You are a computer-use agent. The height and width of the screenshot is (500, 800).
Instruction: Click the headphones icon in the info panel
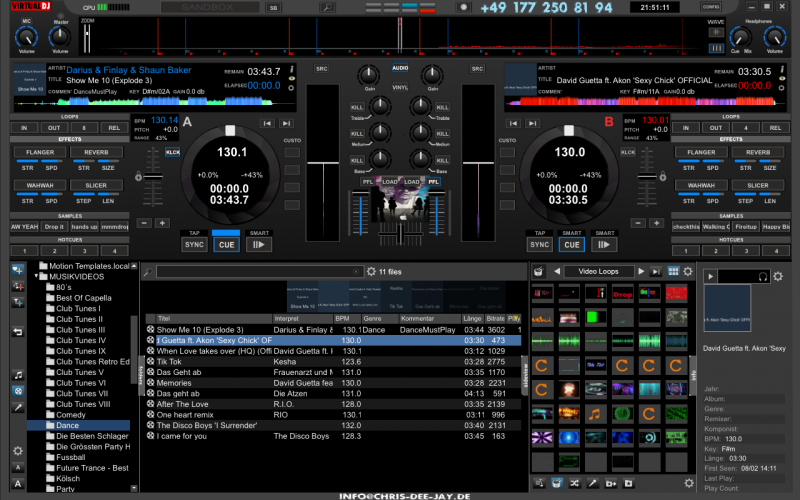[x=762, y=276]
